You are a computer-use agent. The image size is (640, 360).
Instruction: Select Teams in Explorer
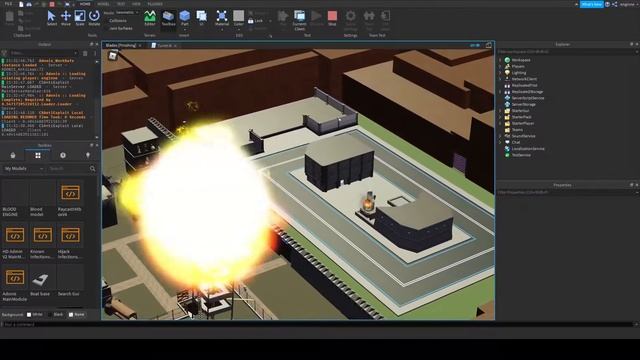tap(517, 130)
